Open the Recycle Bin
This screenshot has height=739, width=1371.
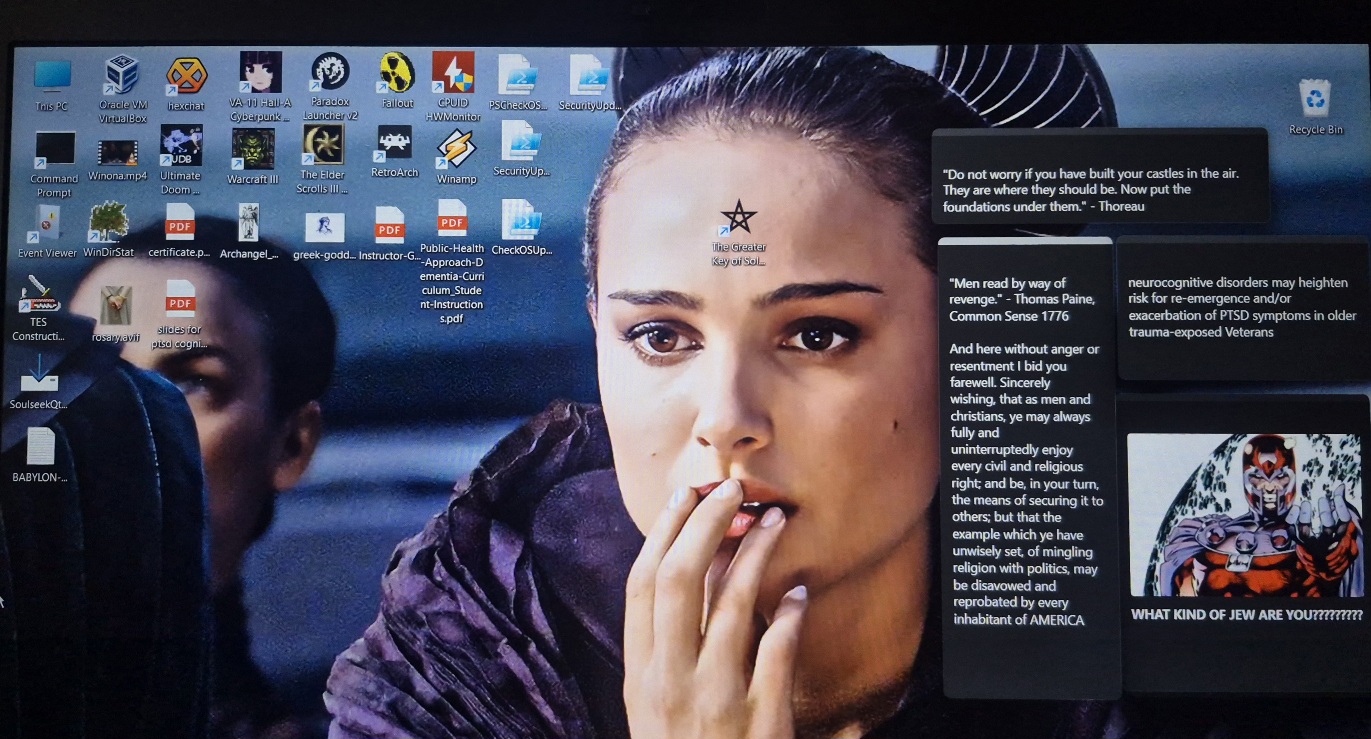(1315, 107)
